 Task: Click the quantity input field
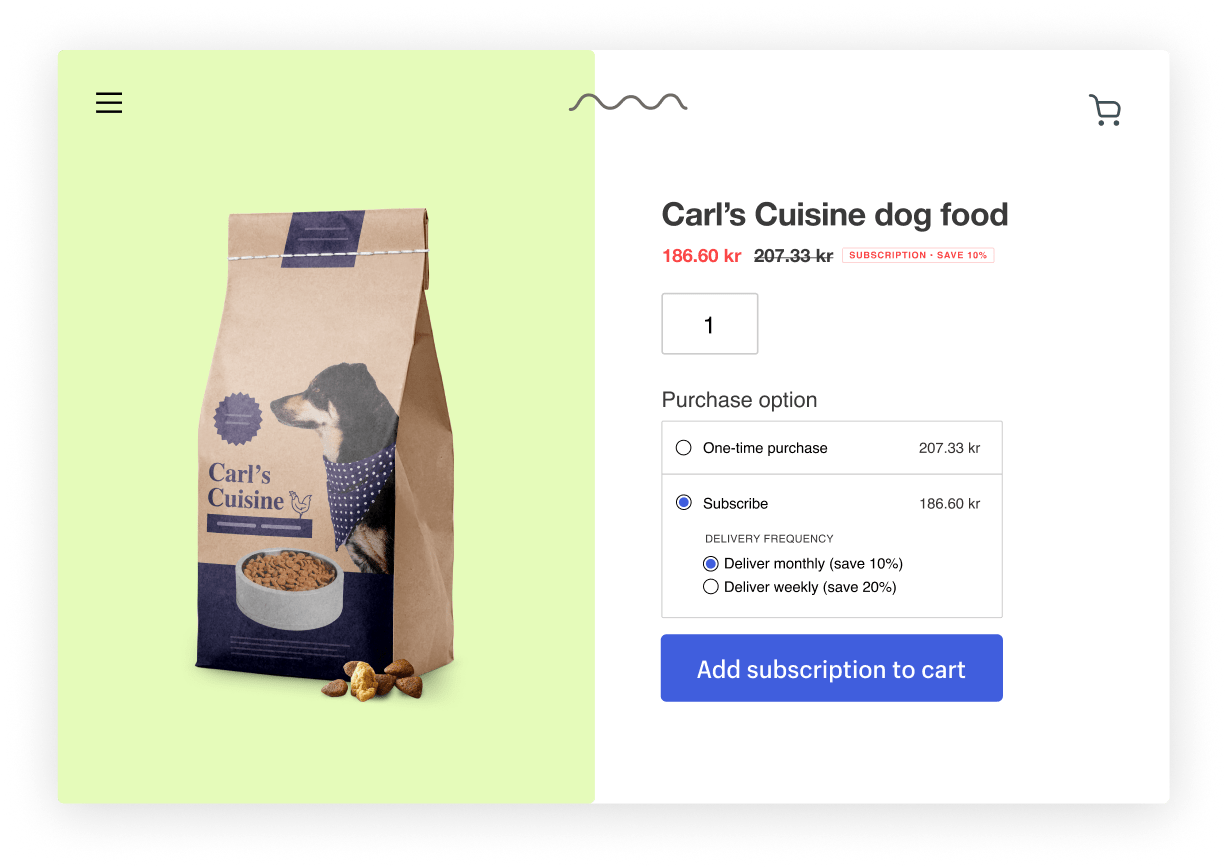(710, 324)
